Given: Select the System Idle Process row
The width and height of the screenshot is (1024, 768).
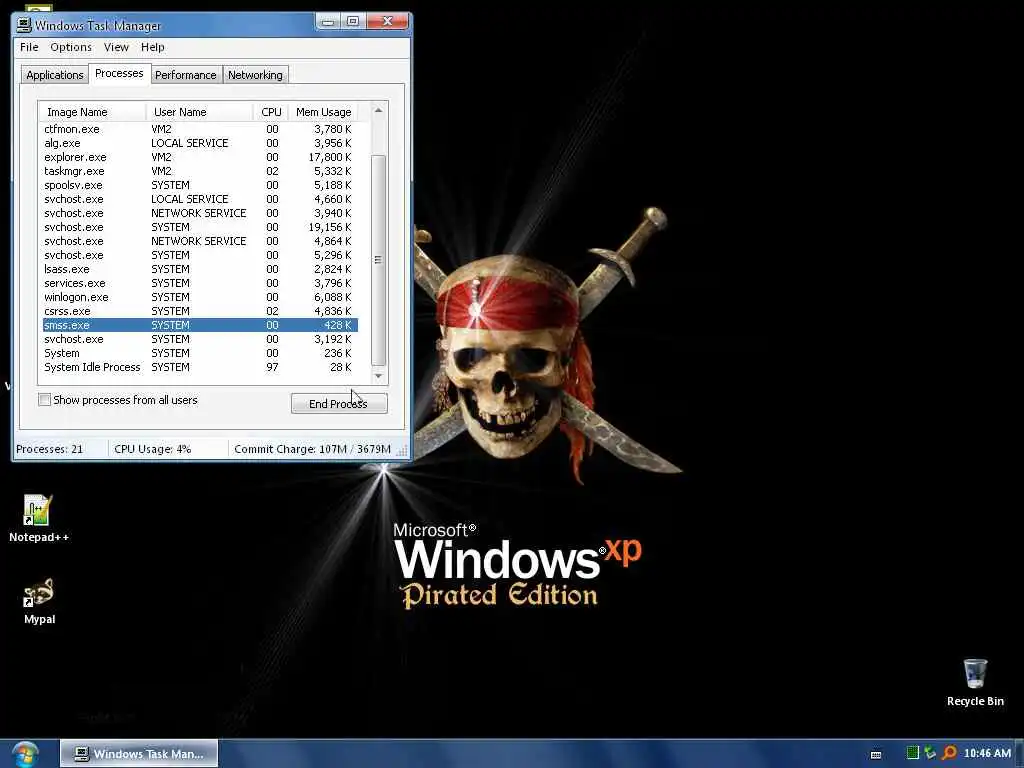Looking at the screenshot, I should pyautogui.click(x=200, y=367).
